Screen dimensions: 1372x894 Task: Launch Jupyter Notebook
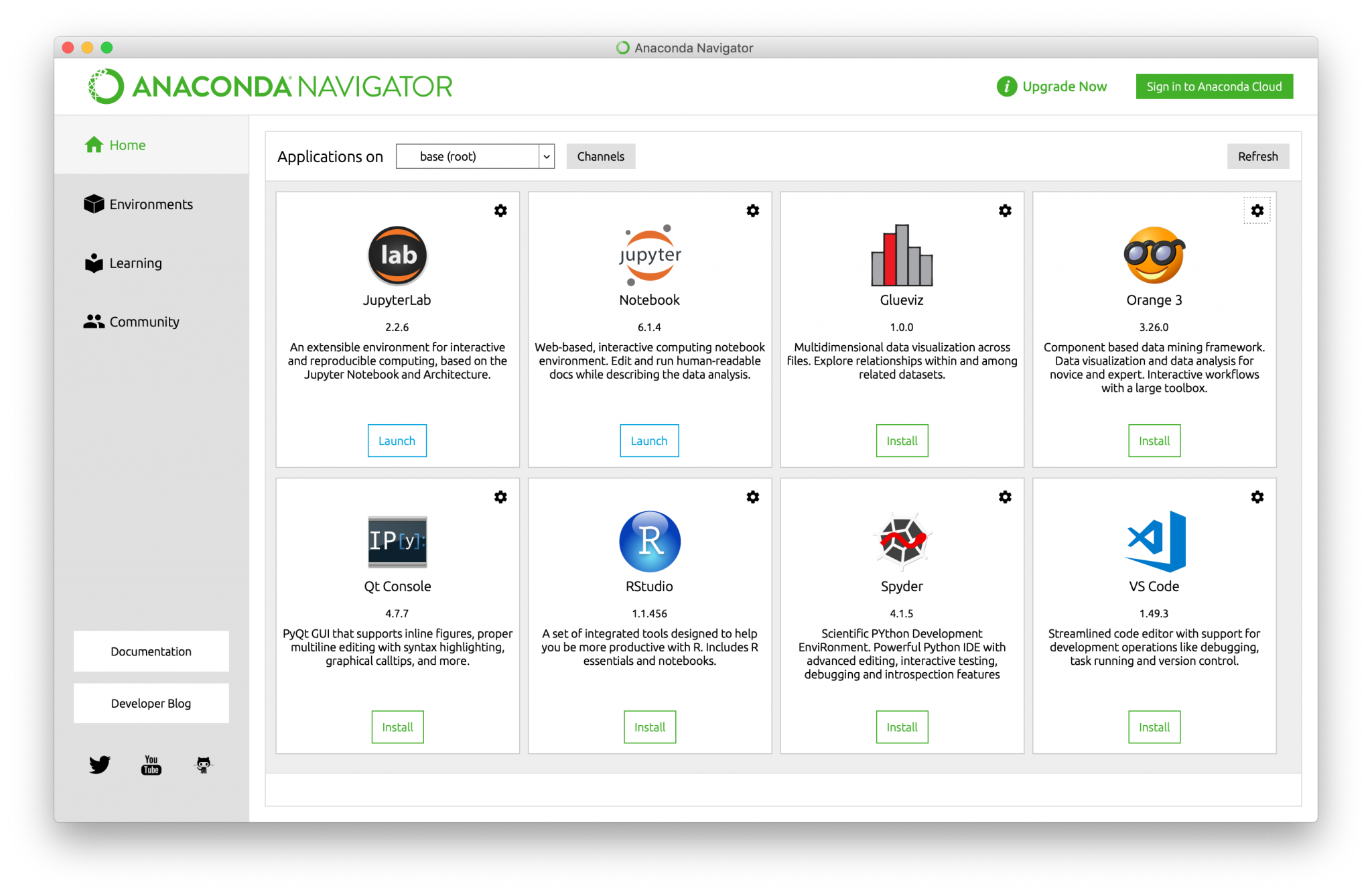pyautogui.click(x=649, y=441)
